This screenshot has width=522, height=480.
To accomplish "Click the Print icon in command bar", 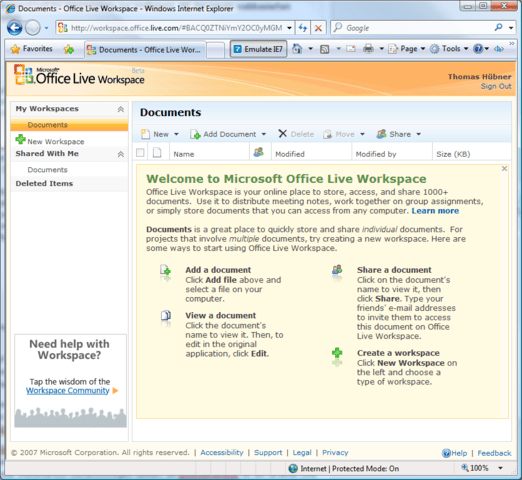I will tap(368, 49).
